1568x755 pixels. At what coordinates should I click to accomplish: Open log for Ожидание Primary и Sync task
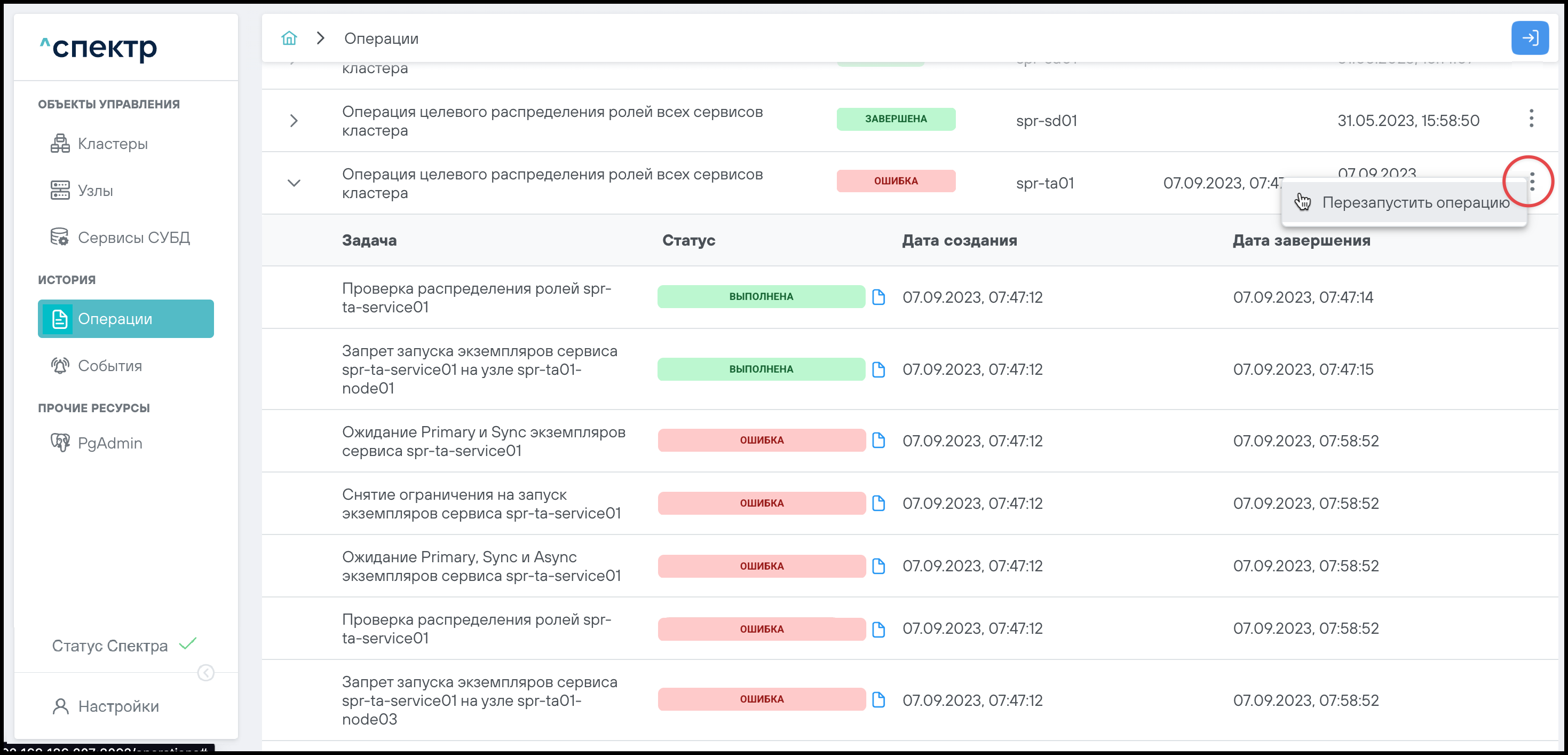point(878,440)
